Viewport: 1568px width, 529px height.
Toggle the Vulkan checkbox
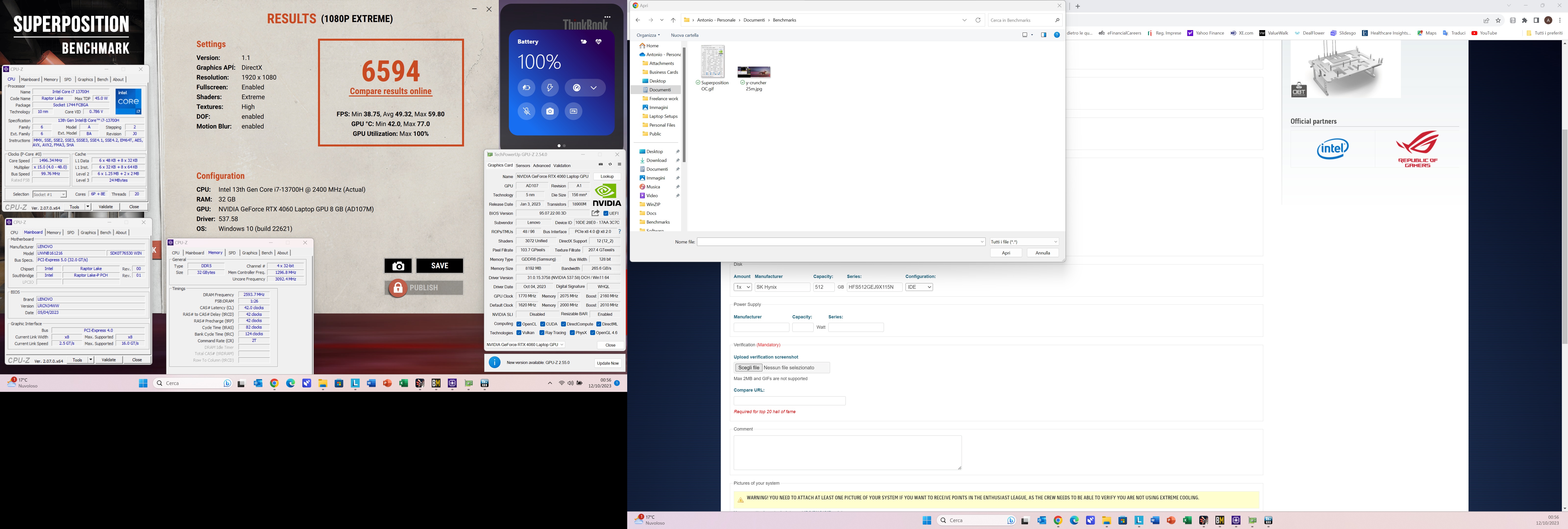pos(519,333)
